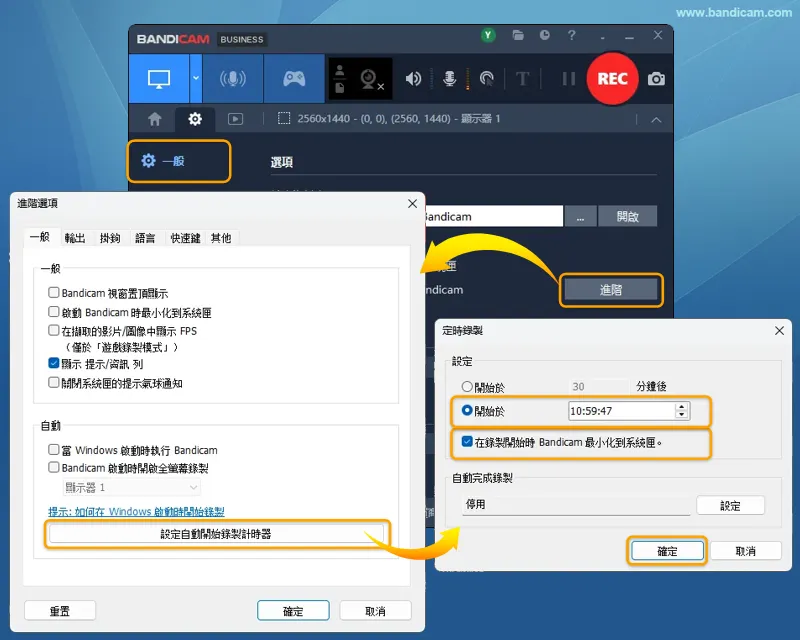Image resolution: width=800 pixels, height=640 pixels.
Task: Switch to 掛鉤 tab
Action: point(110,238)
